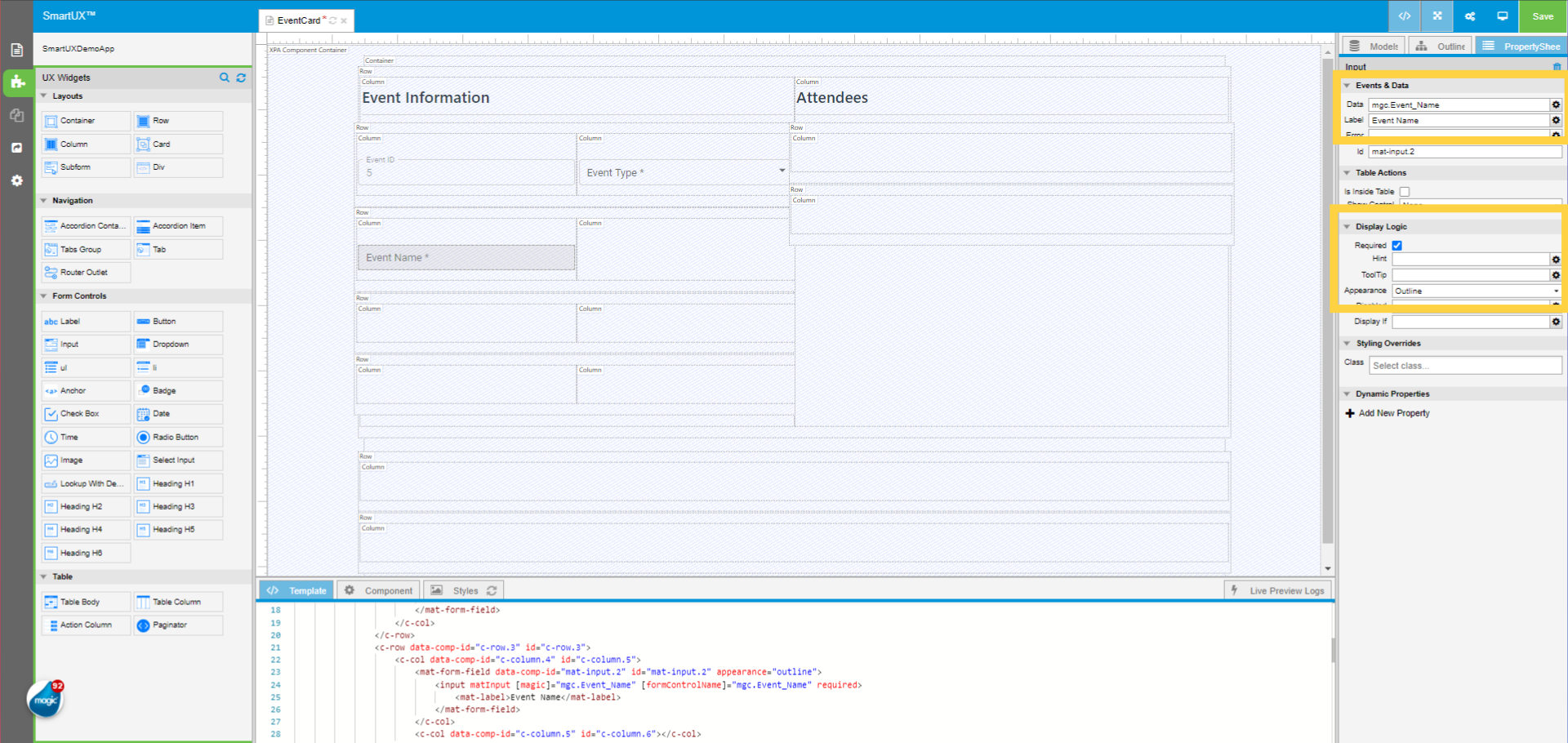The width and height of the screenshot is (1568, 743).
Task: Refresh the UX Widgets list
Action: tap(241, 78)
